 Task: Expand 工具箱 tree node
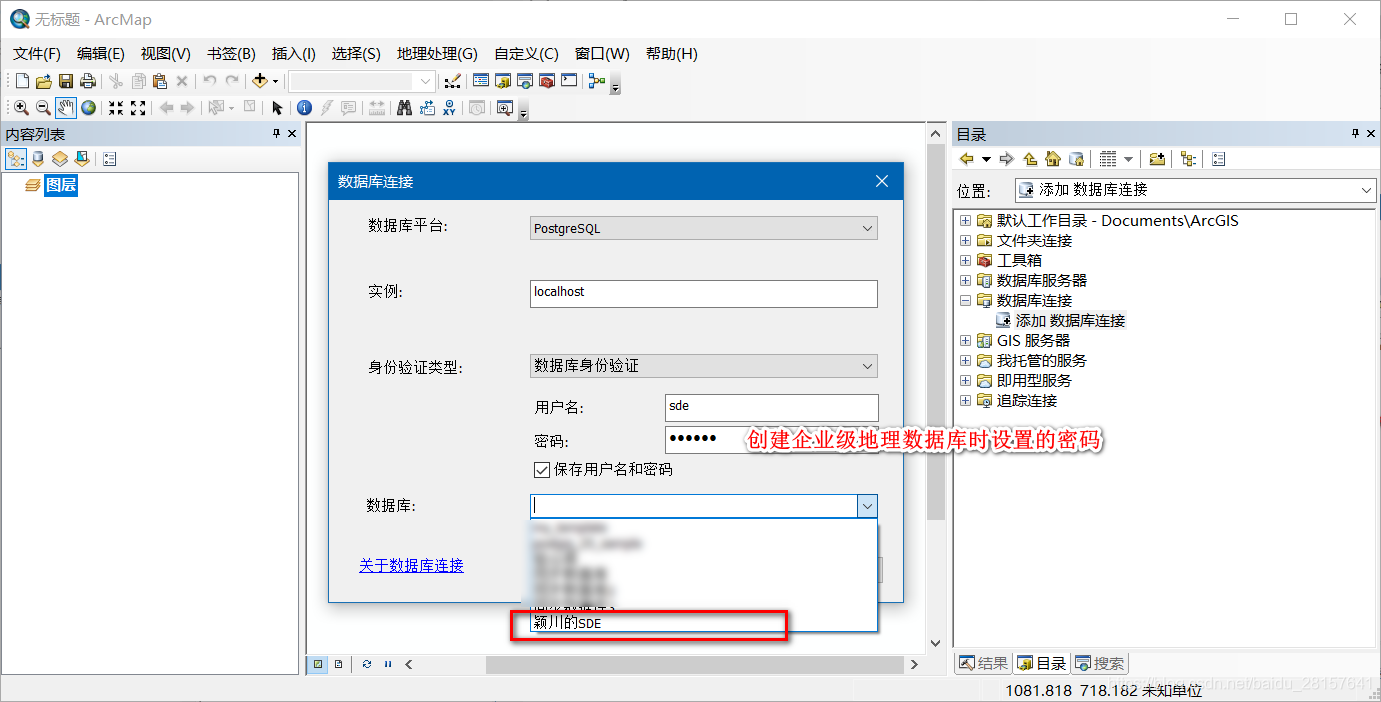point(965,260)
